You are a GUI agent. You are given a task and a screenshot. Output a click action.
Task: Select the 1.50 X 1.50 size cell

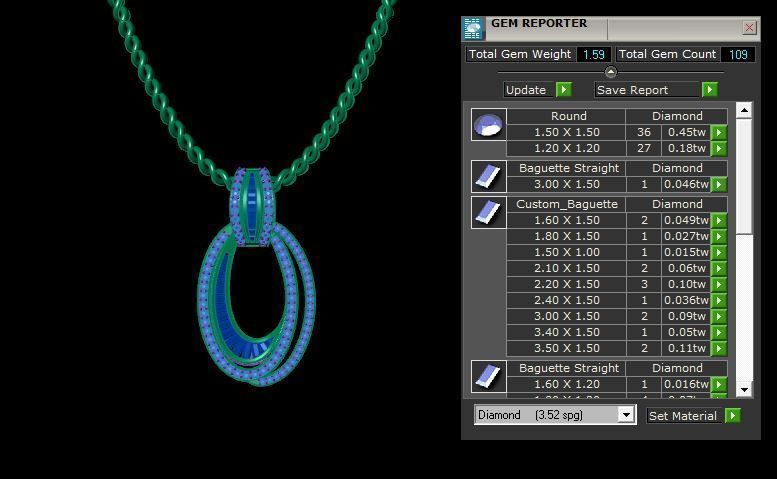coord(566,132)
